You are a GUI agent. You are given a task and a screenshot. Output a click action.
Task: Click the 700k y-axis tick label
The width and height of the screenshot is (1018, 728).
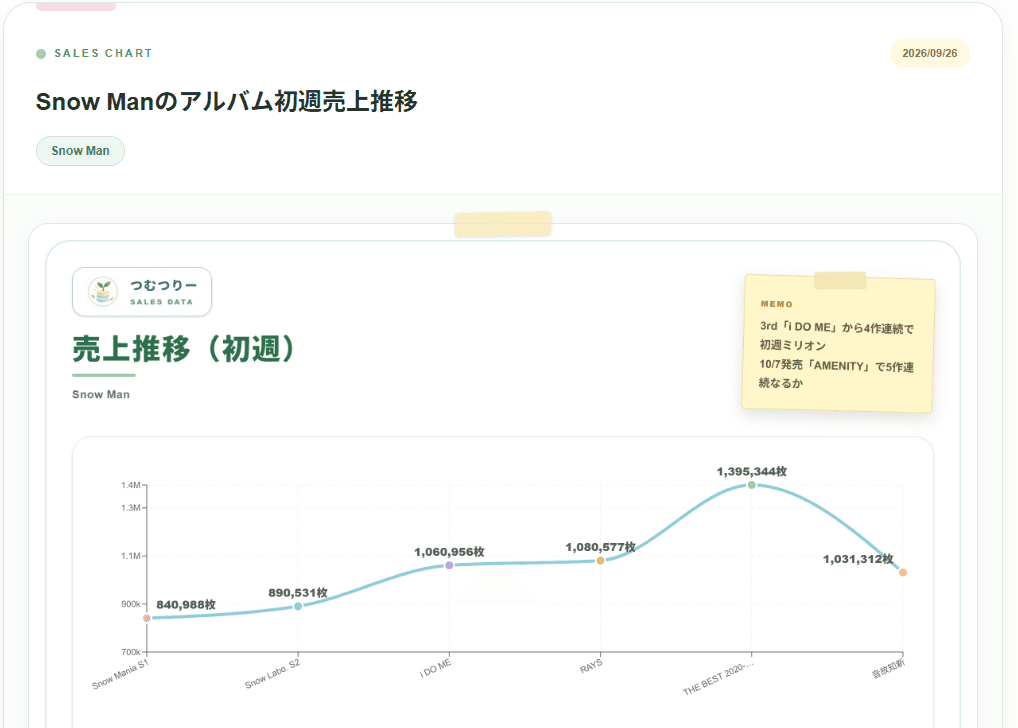click(130, 652)
